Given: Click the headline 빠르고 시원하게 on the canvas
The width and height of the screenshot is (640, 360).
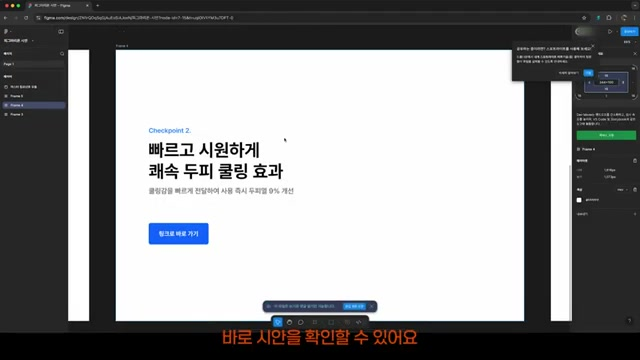Looking at the screenshot, I should coord(204,150).
